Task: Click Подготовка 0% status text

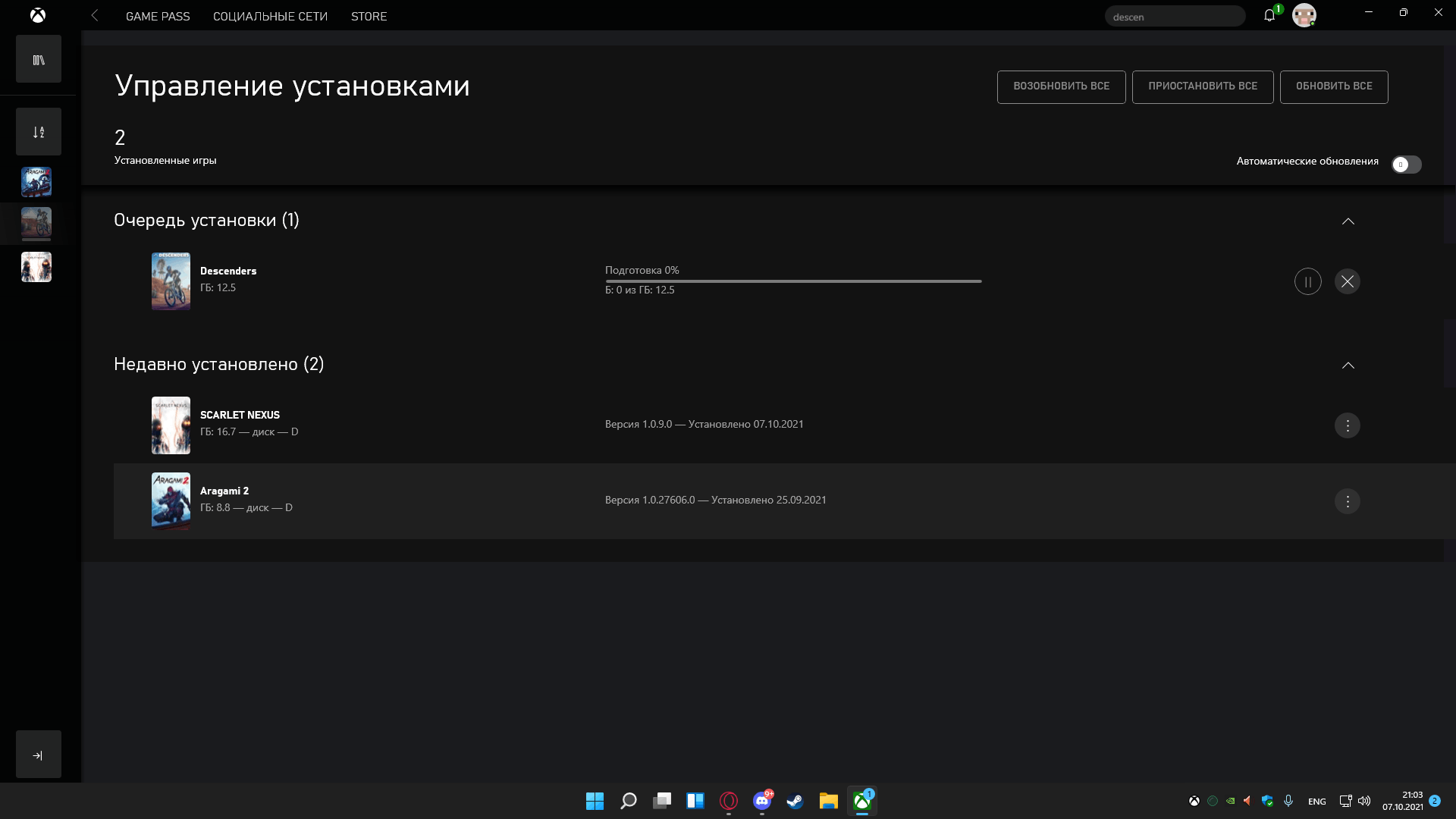Action: (642, 270)
